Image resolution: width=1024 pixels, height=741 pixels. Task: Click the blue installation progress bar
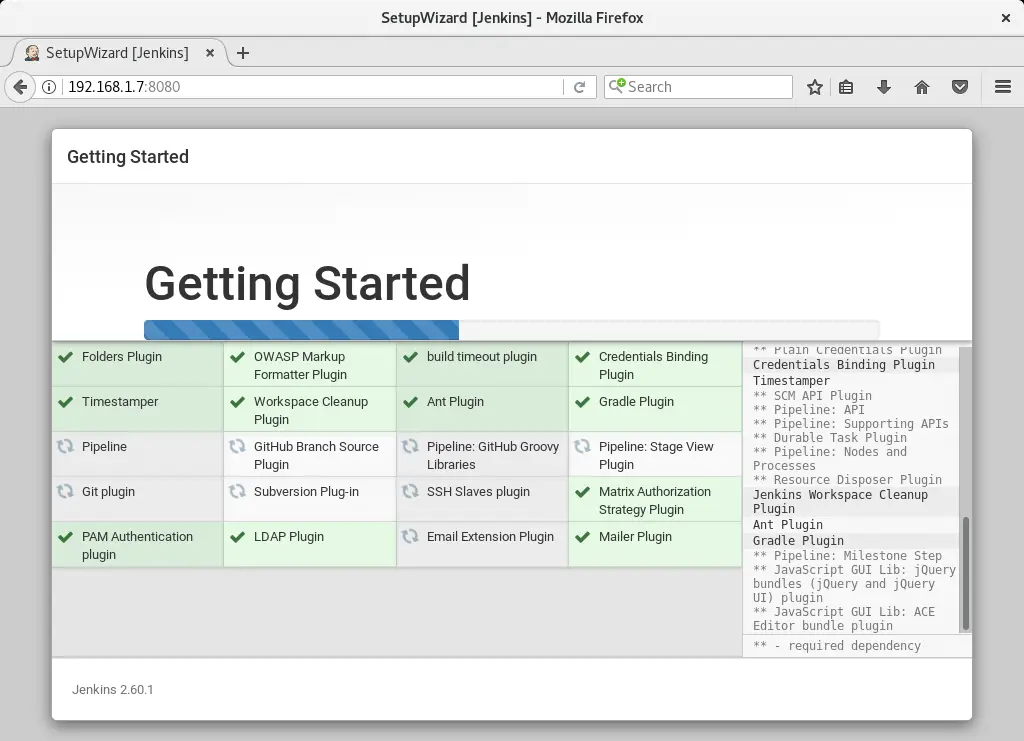tap(301, 330)
